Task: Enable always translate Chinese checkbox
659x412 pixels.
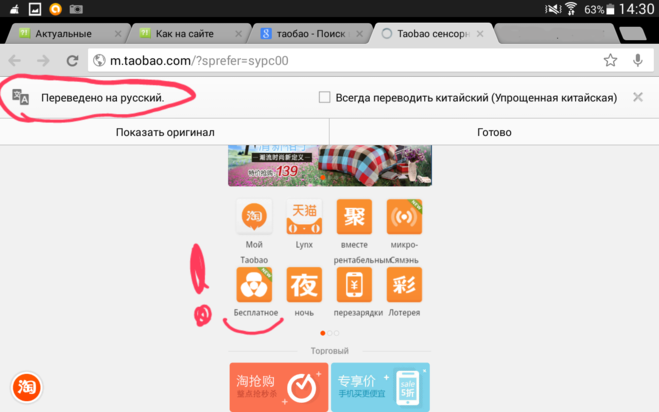Action: coord(324,98)
